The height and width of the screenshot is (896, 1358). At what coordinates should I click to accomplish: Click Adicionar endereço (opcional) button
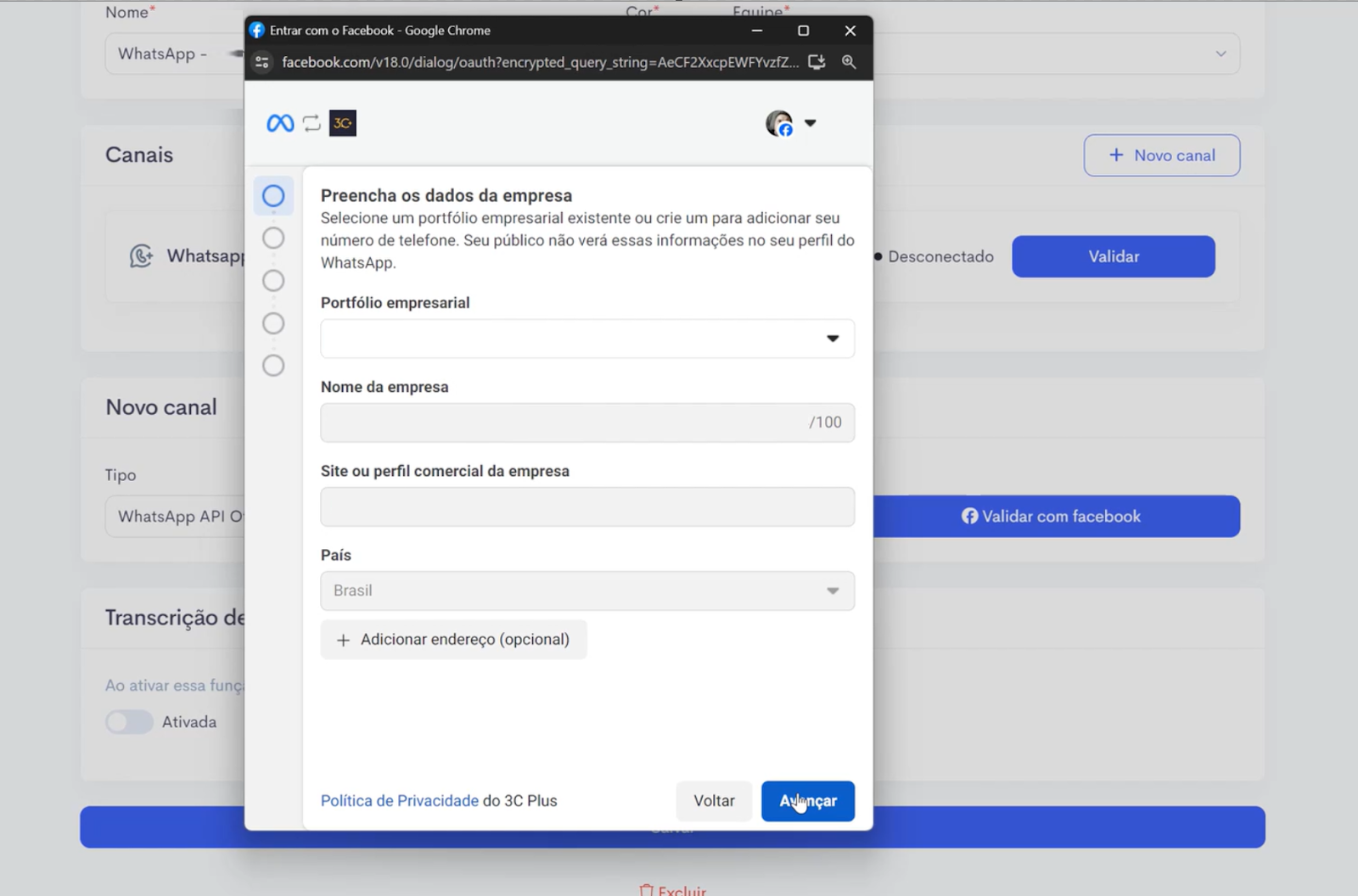click(x=453, y=640)
